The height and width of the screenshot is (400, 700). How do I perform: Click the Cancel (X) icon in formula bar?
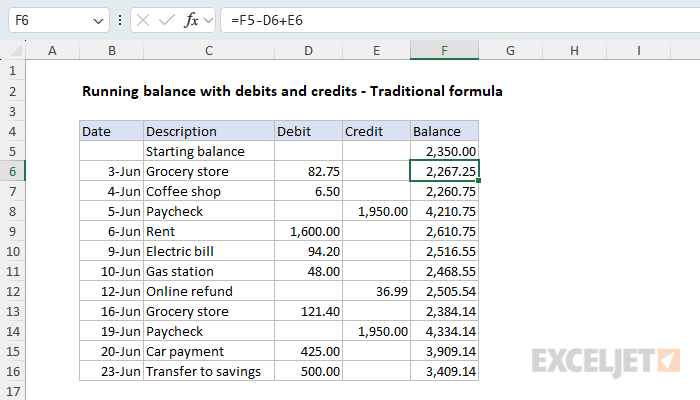click(143, 20)
